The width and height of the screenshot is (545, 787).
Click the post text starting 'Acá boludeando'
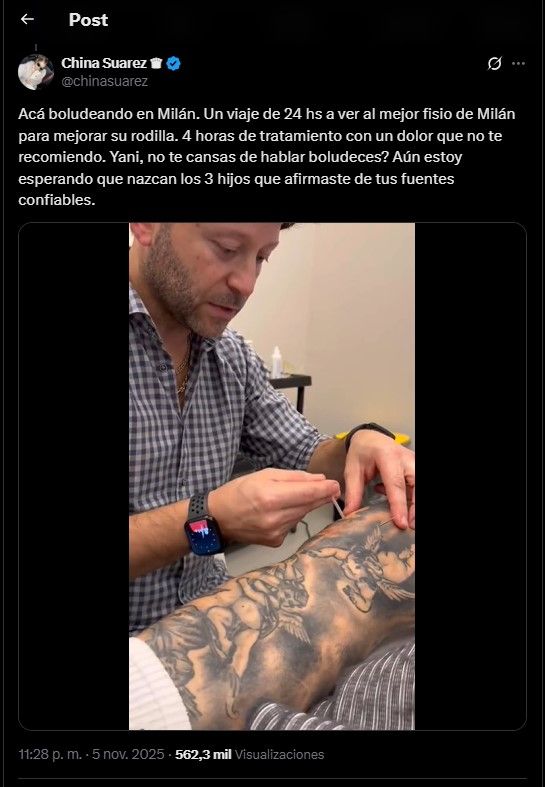tap(266, 157)
